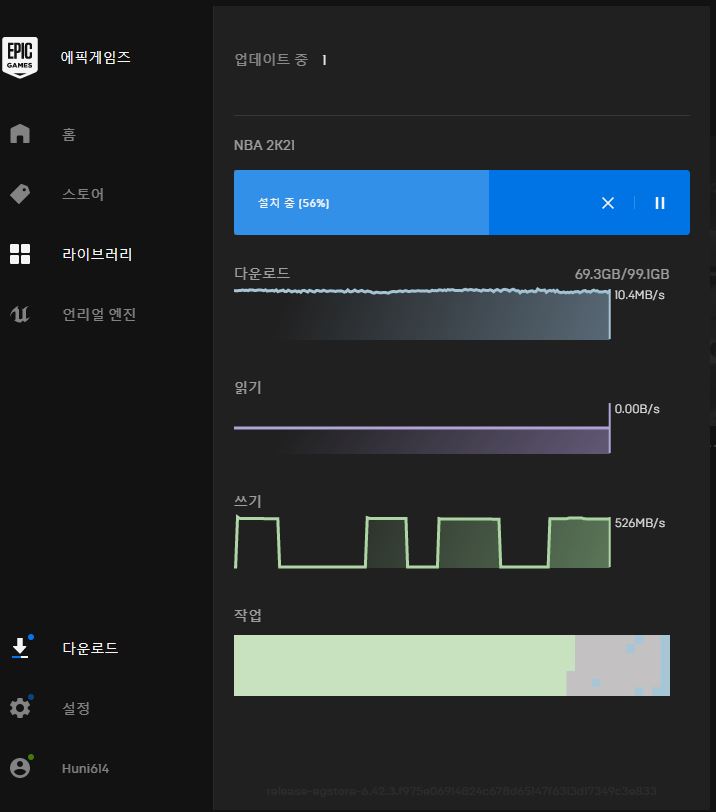Click the store price tag icon

coord(20,194)
